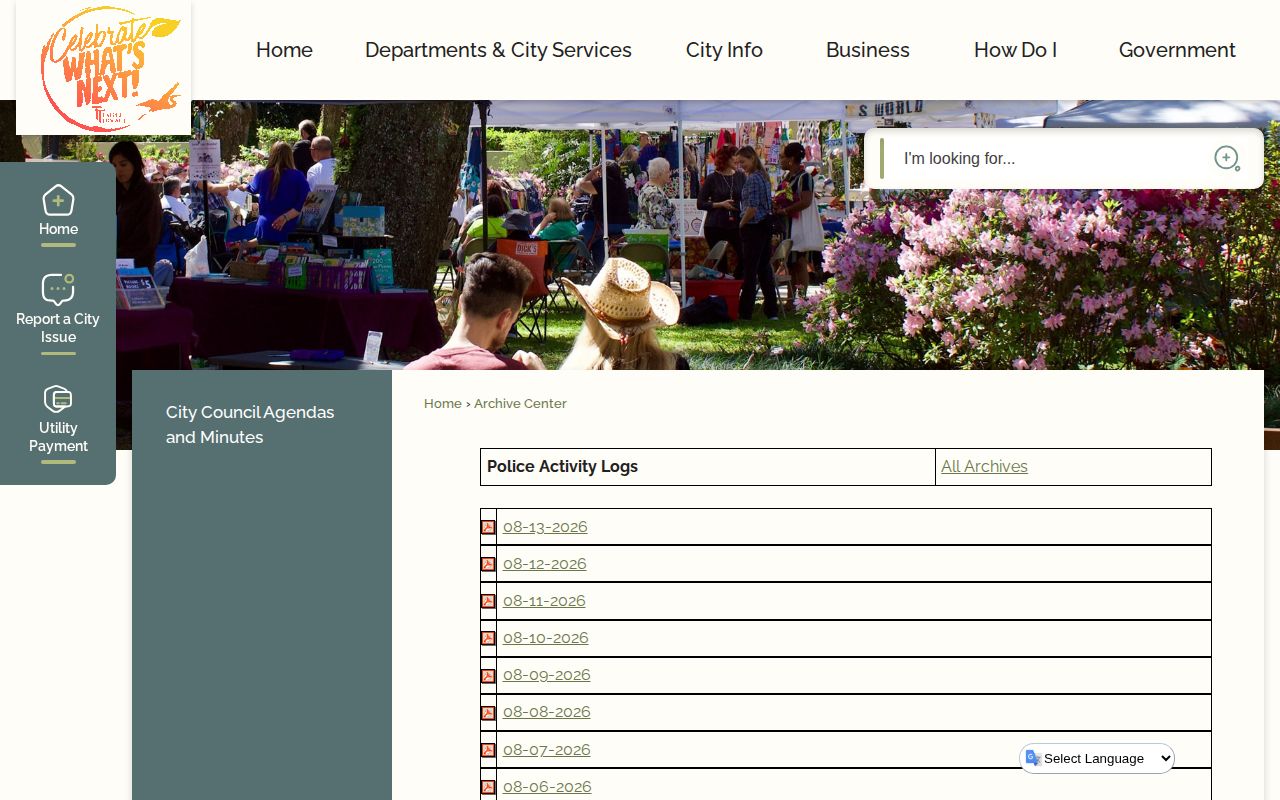Open the City Info menu

[x=724, y=50]
